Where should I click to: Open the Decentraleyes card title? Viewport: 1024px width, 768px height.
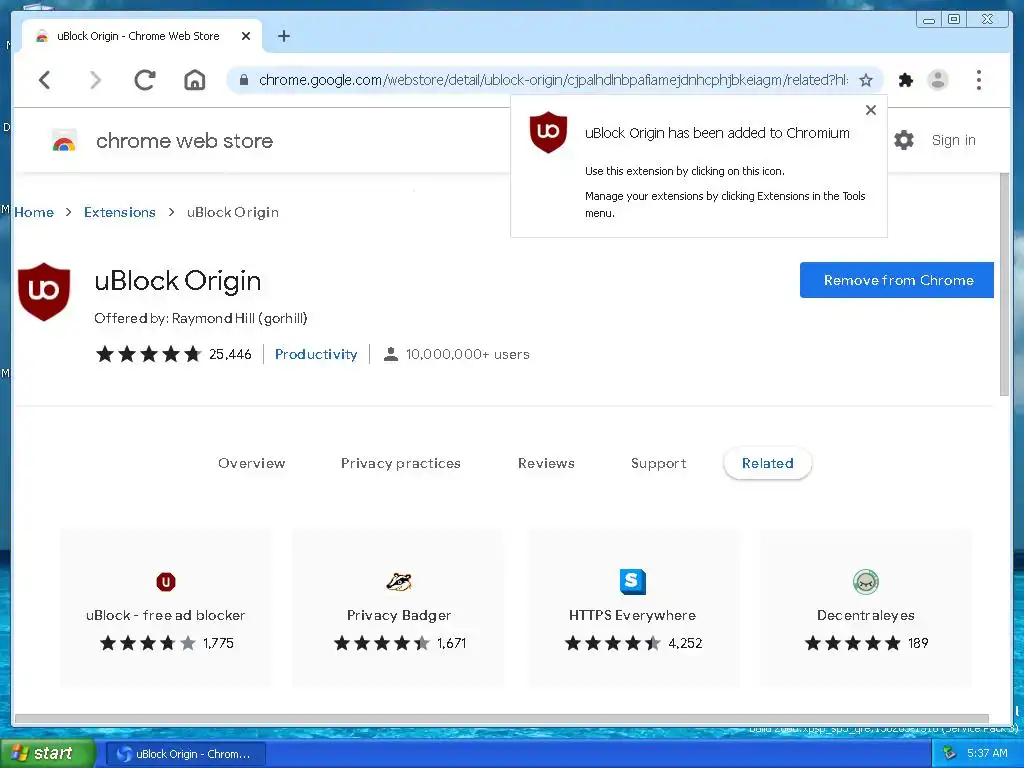click(x=866, y=615)
